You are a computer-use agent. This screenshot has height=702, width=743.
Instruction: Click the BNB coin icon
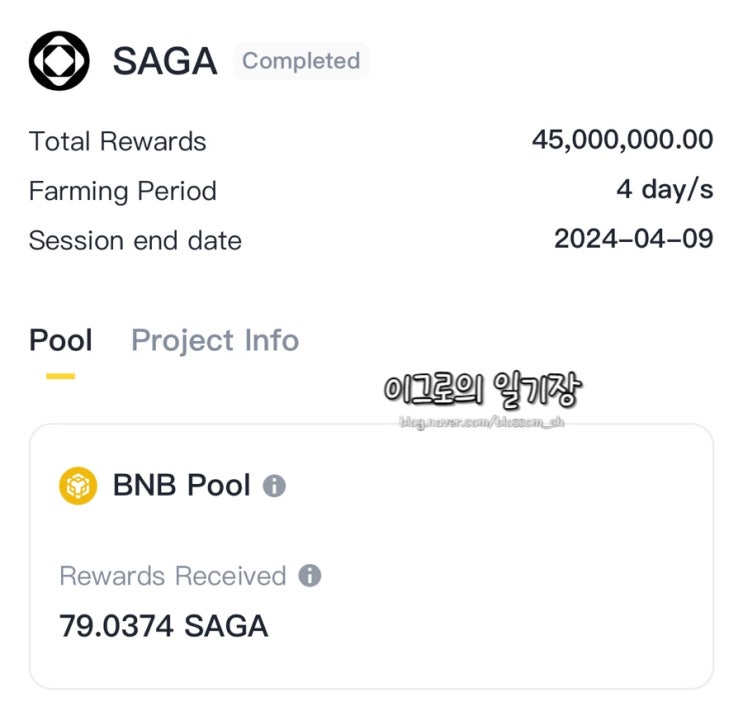point(78,486)
